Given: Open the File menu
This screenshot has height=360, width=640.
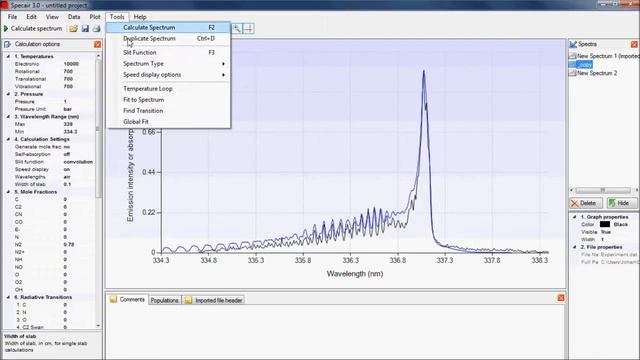Looking at the screenshot, I should 13,17.
